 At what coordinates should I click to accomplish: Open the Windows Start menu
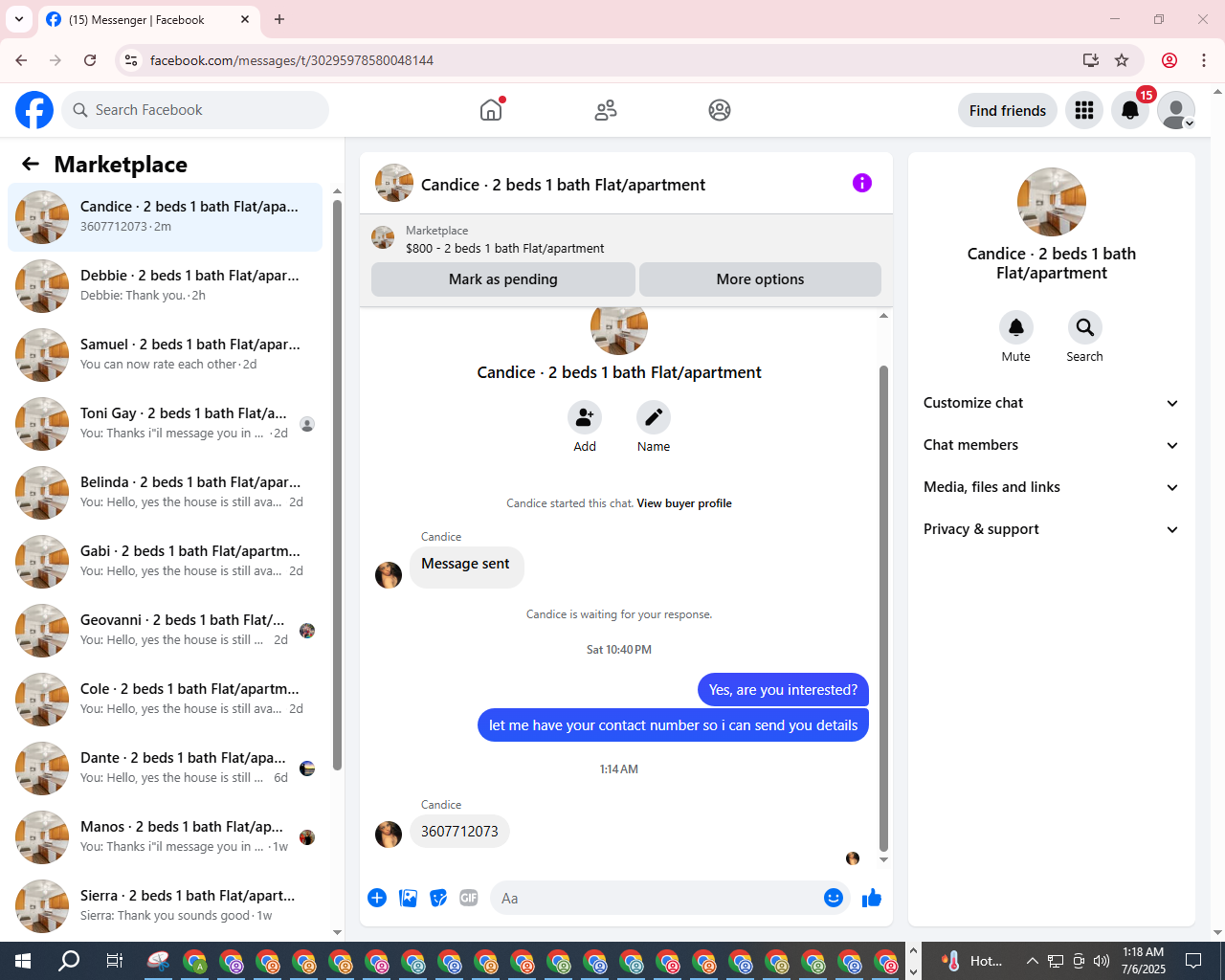coord(23,961)
